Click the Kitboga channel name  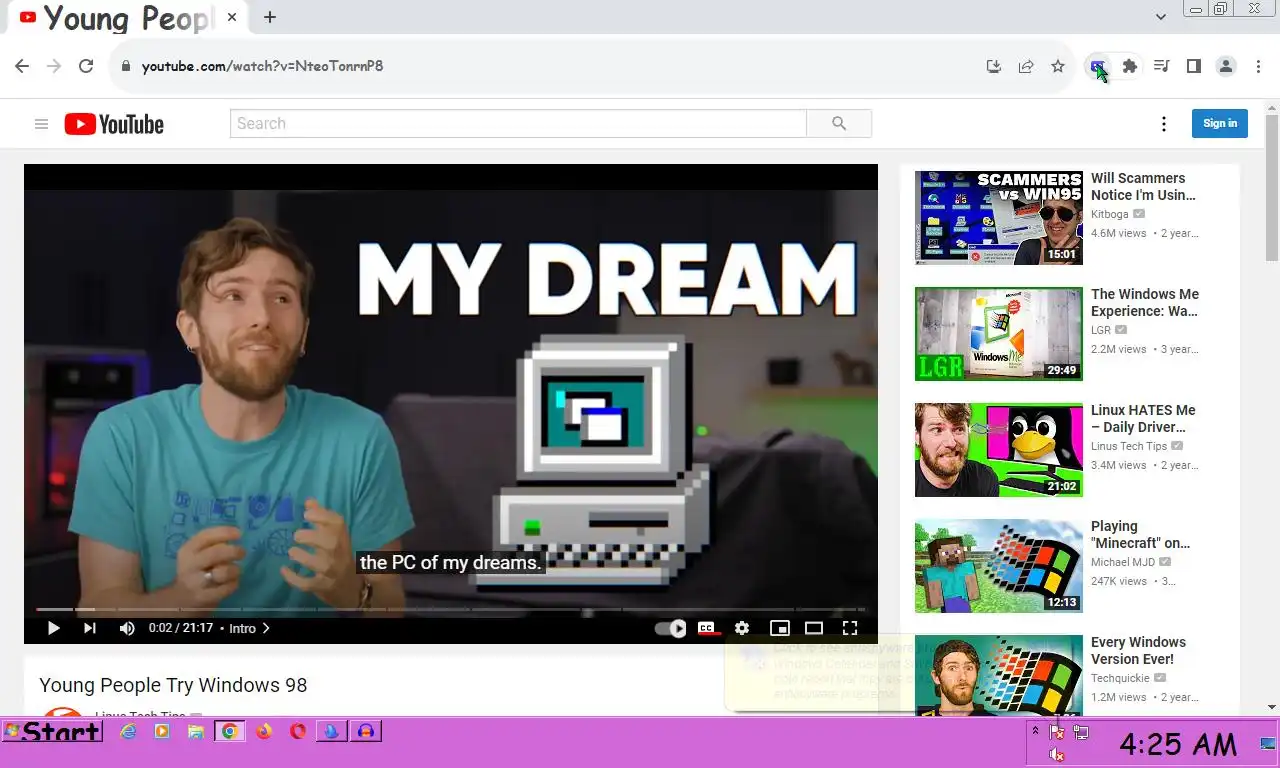coord(1110,214)
